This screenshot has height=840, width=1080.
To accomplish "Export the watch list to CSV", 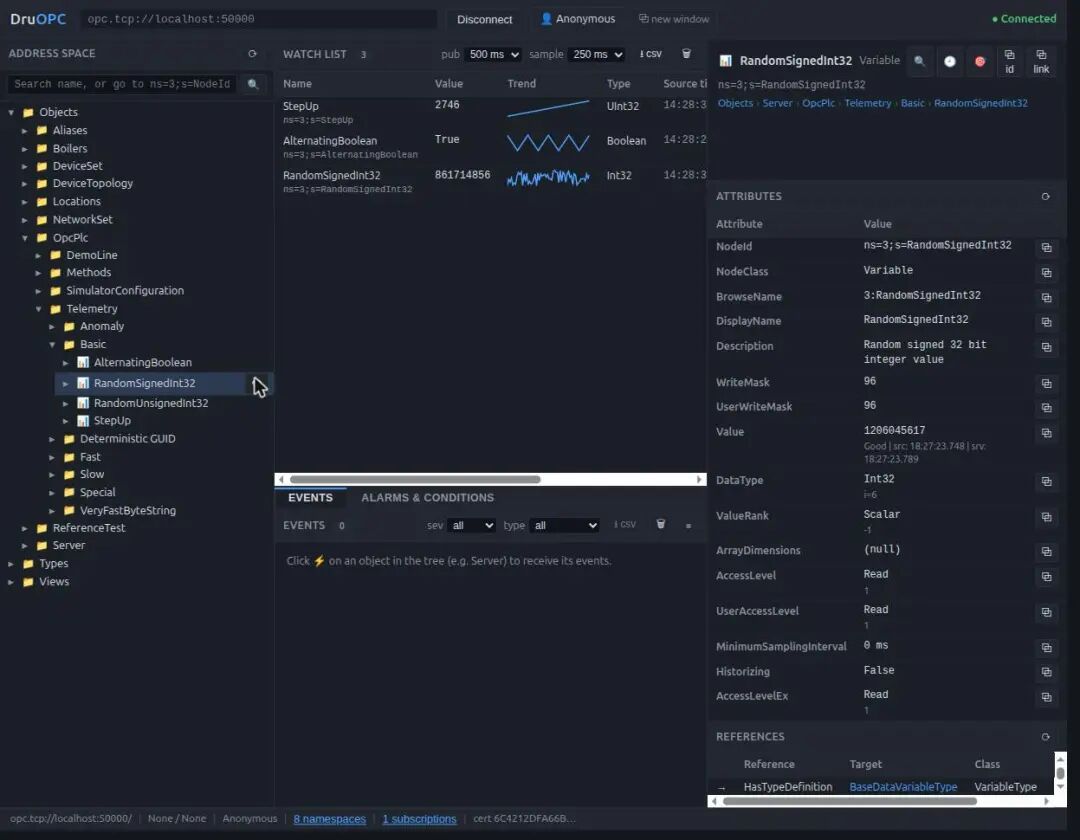I will pos(651,54).
